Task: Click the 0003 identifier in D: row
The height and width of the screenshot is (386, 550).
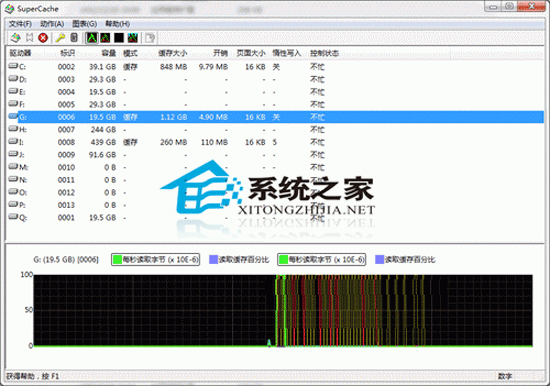Action: point(66,79)
